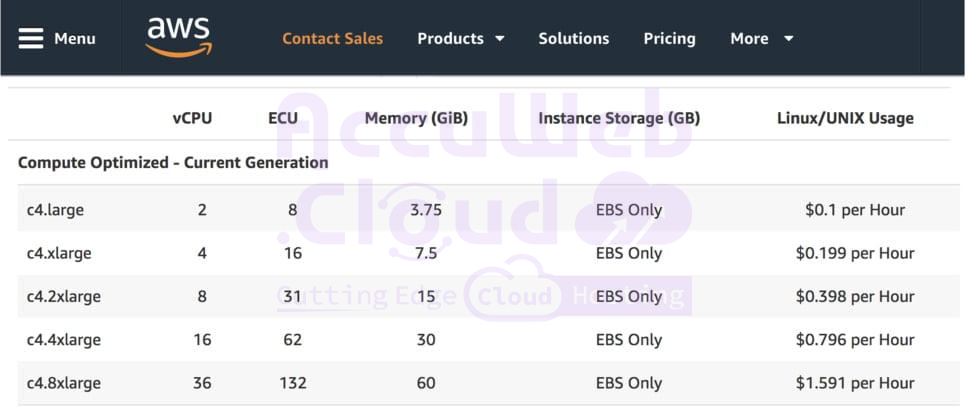Click the Instance Storage (GB) header
Viewport: 968px width, 409px height.
click(x=619, y=118)
